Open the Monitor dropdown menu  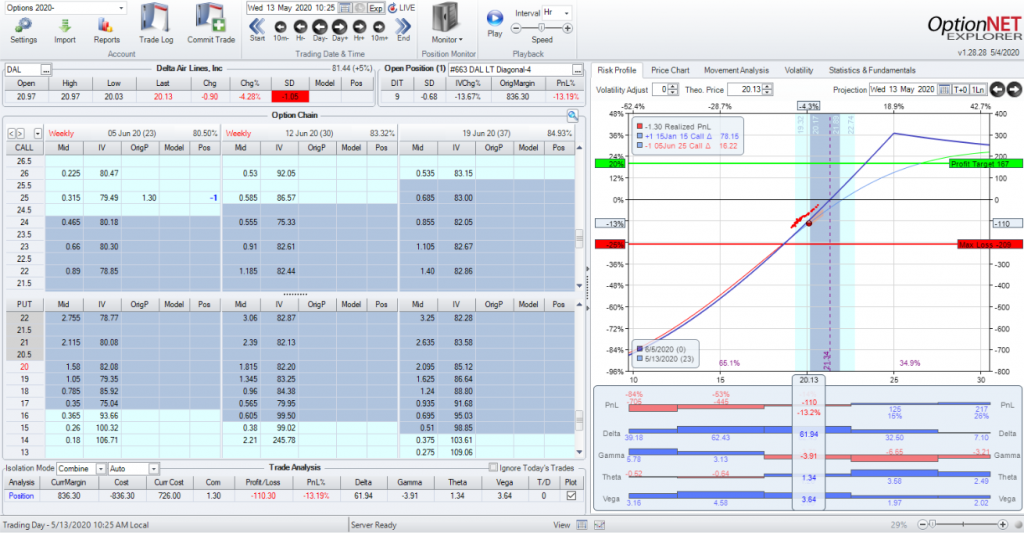(x=446, y=39)
